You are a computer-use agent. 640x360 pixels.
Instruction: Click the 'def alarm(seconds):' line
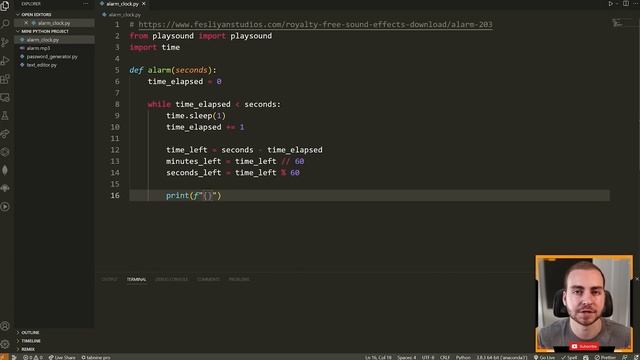point(173,70)
